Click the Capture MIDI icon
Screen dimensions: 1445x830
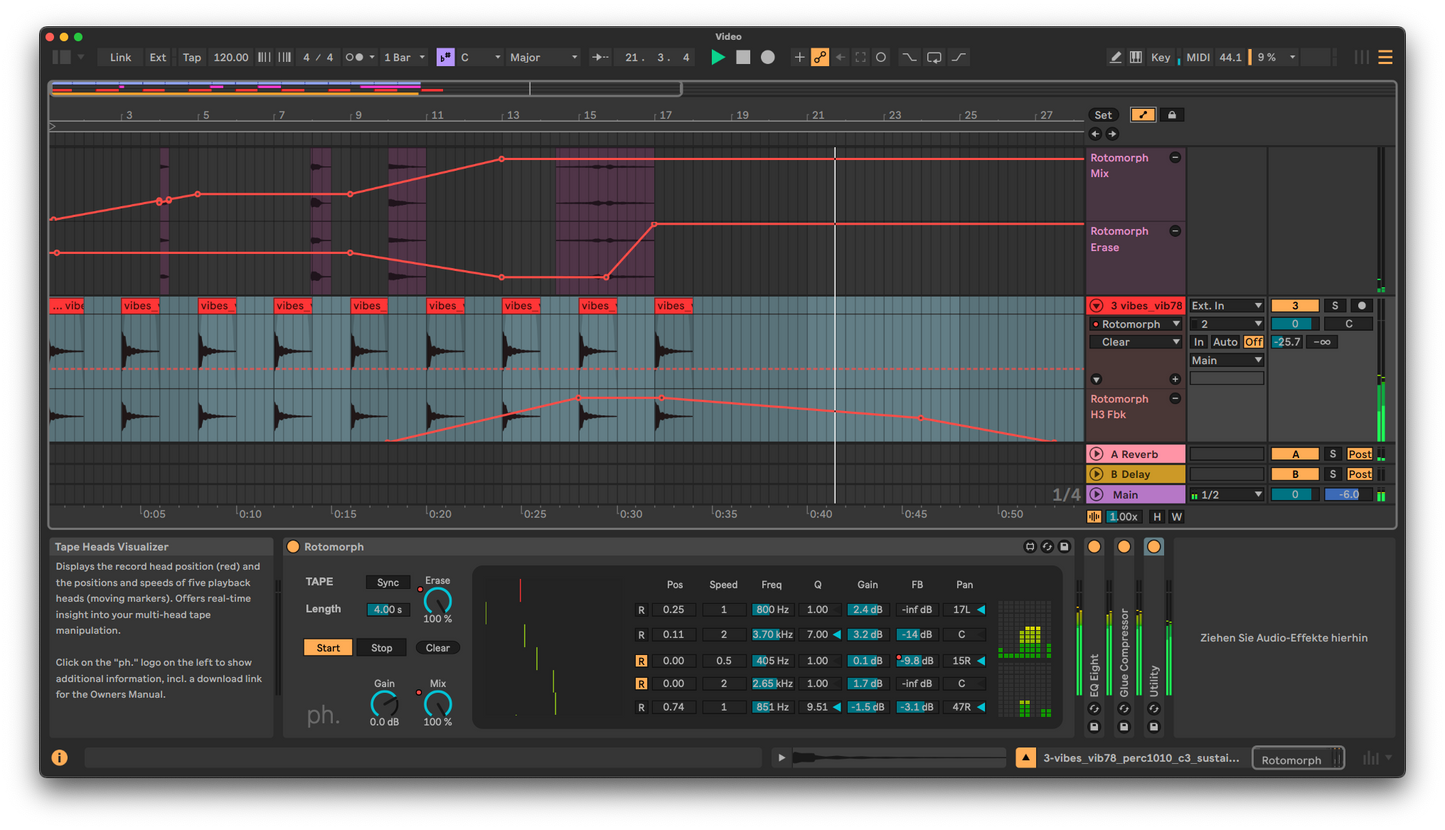[x=860, y=58]
